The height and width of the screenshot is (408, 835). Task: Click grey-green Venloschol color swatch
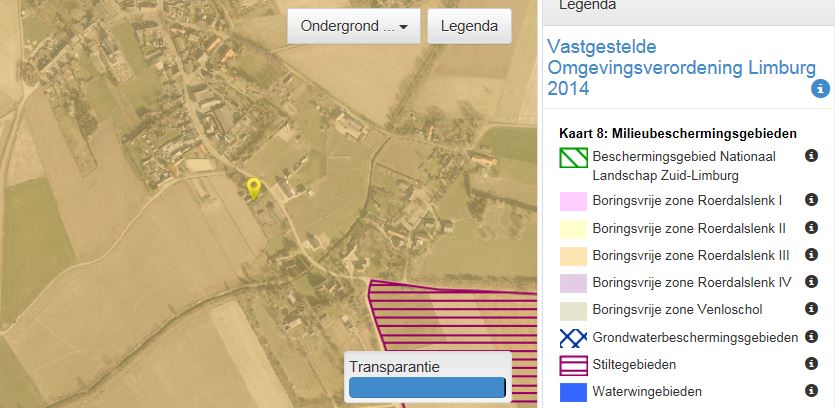pyautogui.click(x=574, y=311)
